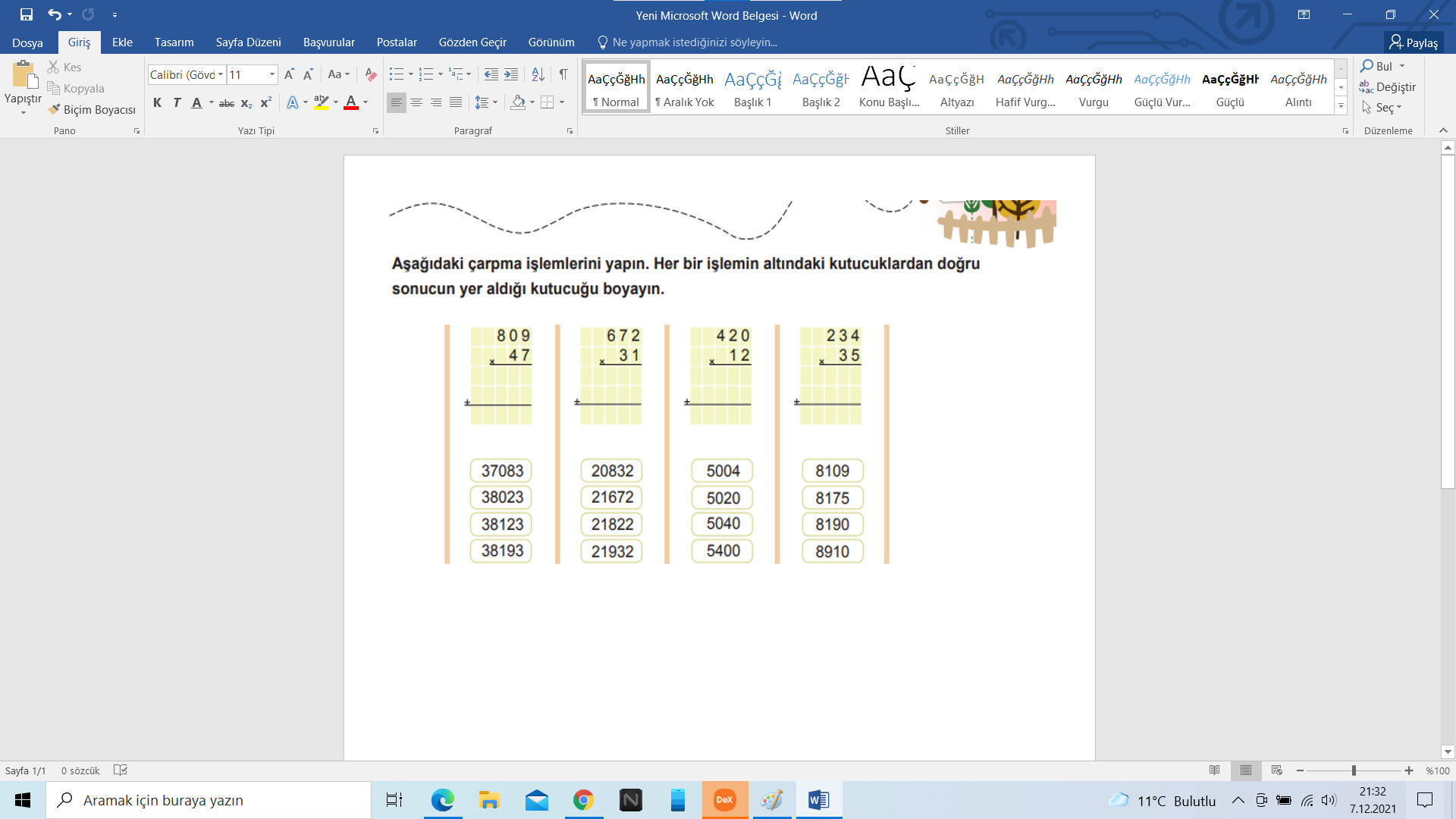Viewport: 1456px width, 819px height.
Task: Open the Ekle ribbon tab
Action: (121, 41)
